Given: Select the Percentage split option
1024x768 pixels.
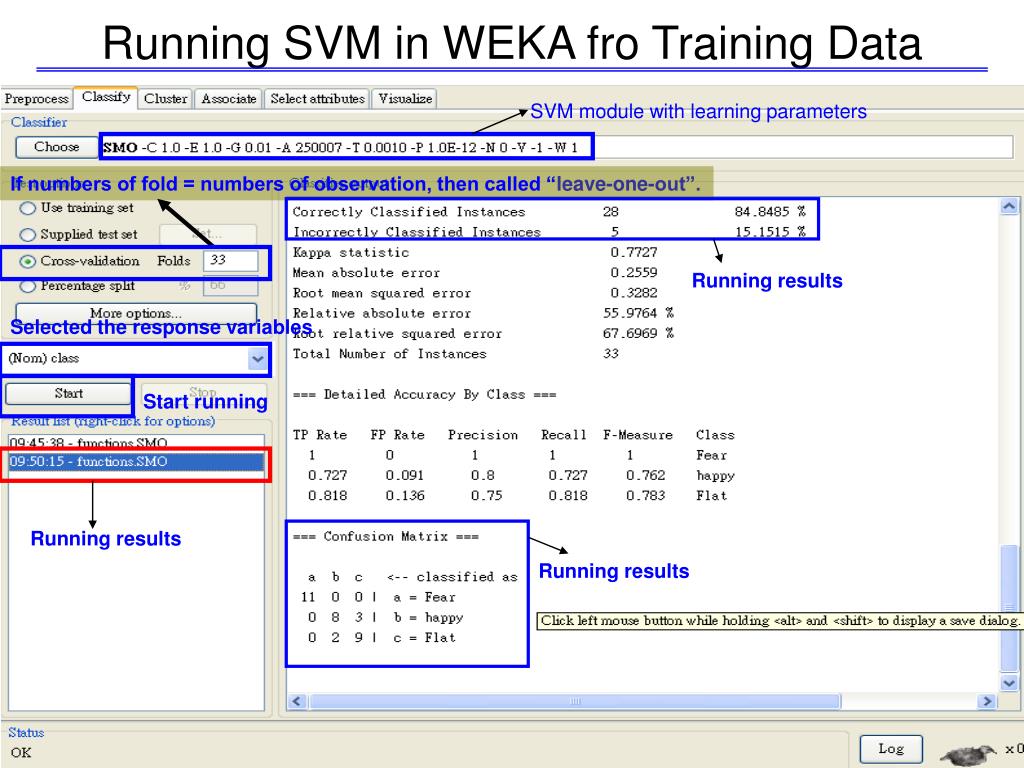Looking at the screenshot, I should 77,285.
